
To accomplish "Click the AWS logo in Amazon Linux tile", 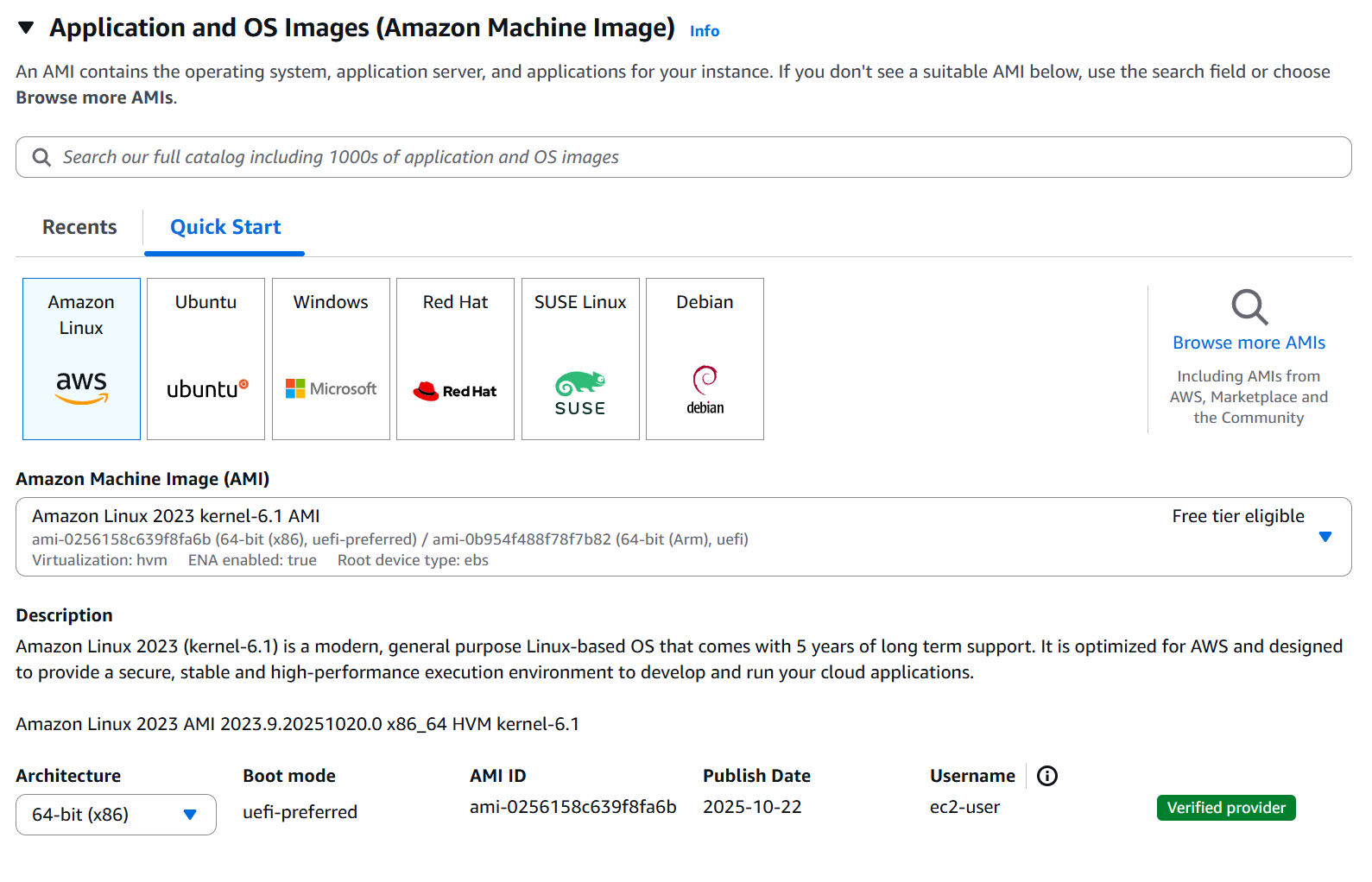I will coord(81,387).
